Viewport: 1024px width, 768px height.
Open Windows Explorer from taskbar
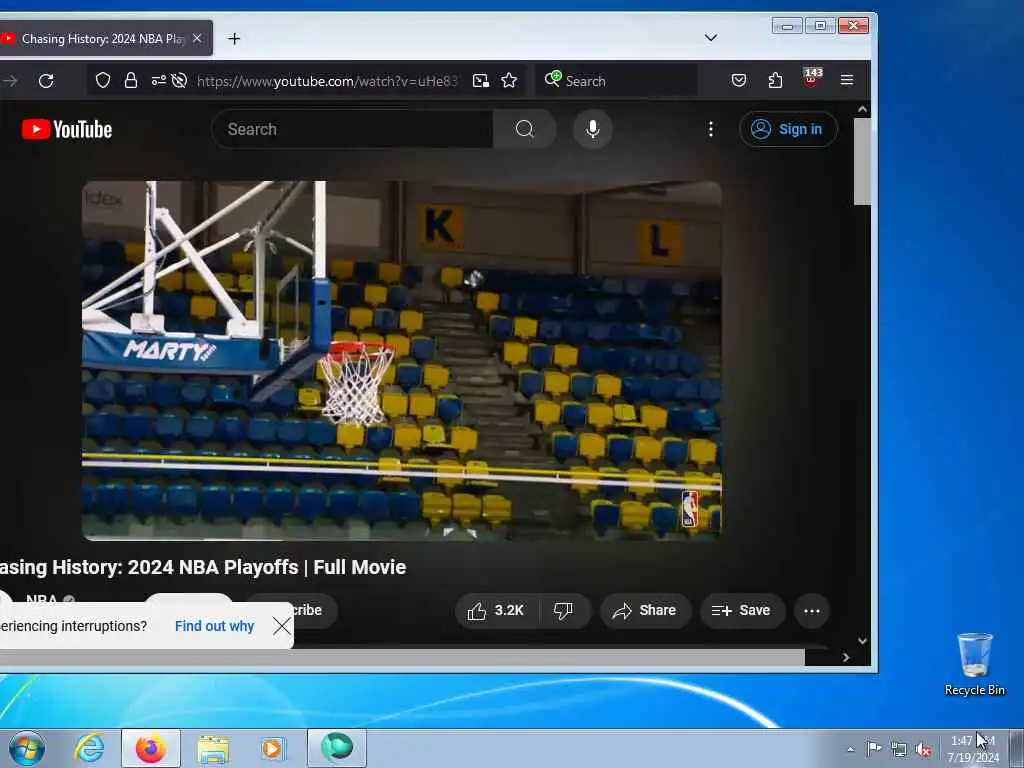(213, 748)
